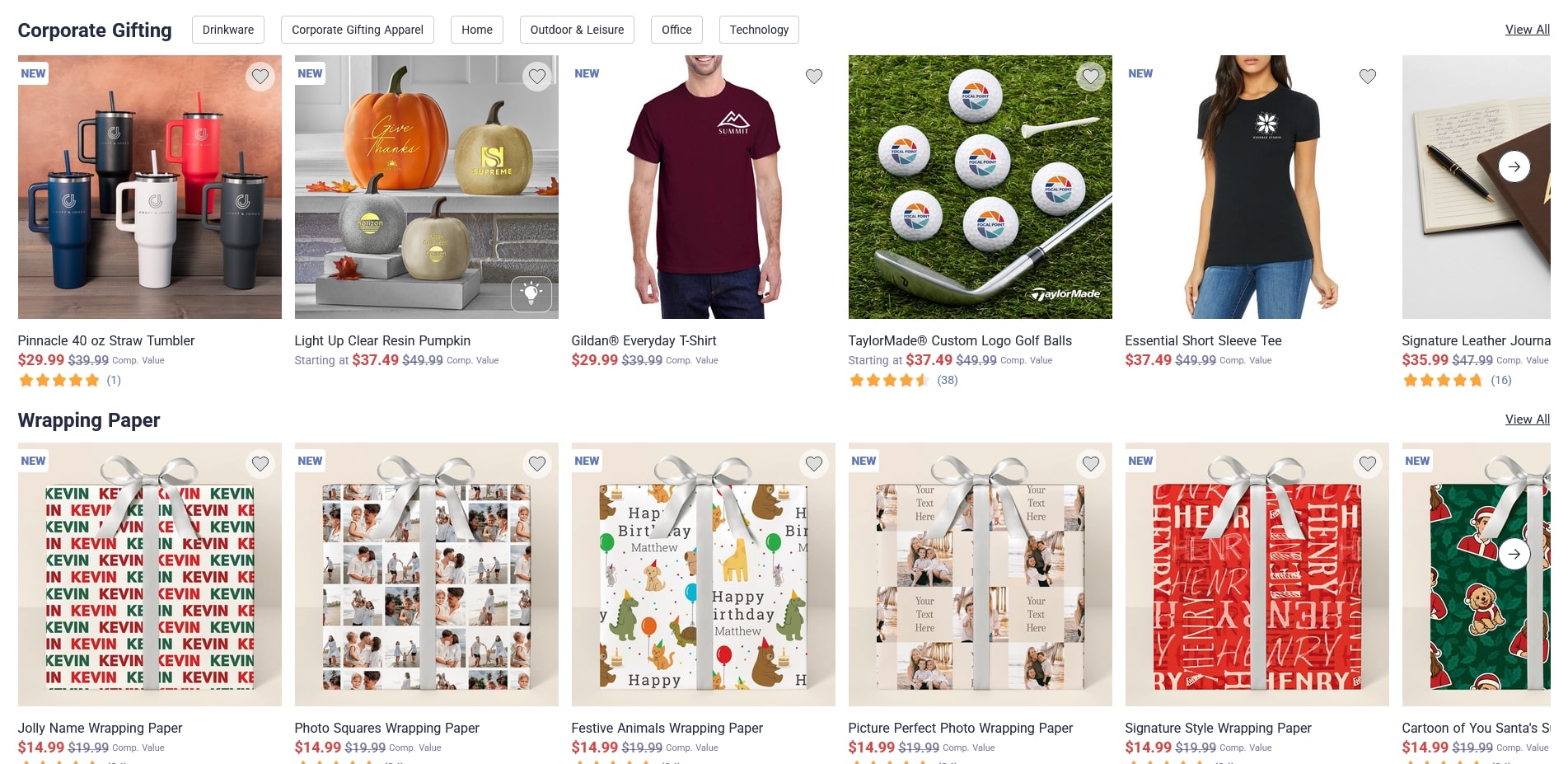Screen dimensions: 1568x764
Task: Click heart icon on Festive Animals Wrapping Paper
Action: click(814, 464)
